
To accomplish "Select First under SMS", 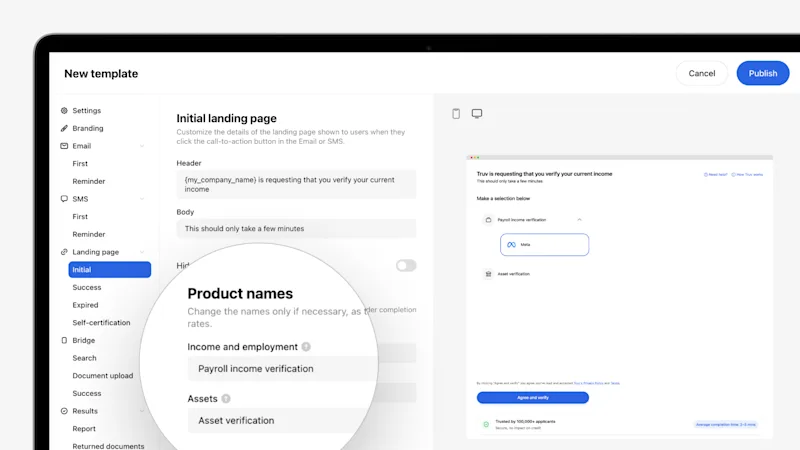I will [x=80, y=216].
